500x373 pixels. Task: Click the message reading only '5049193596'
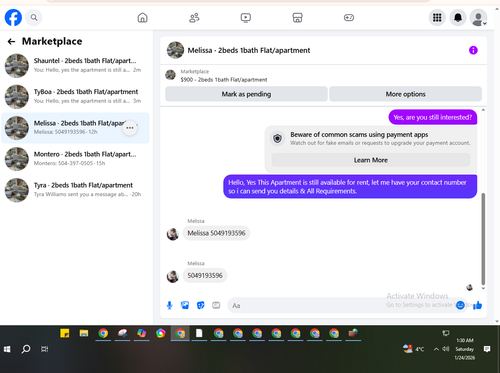[x=205, y=275]
